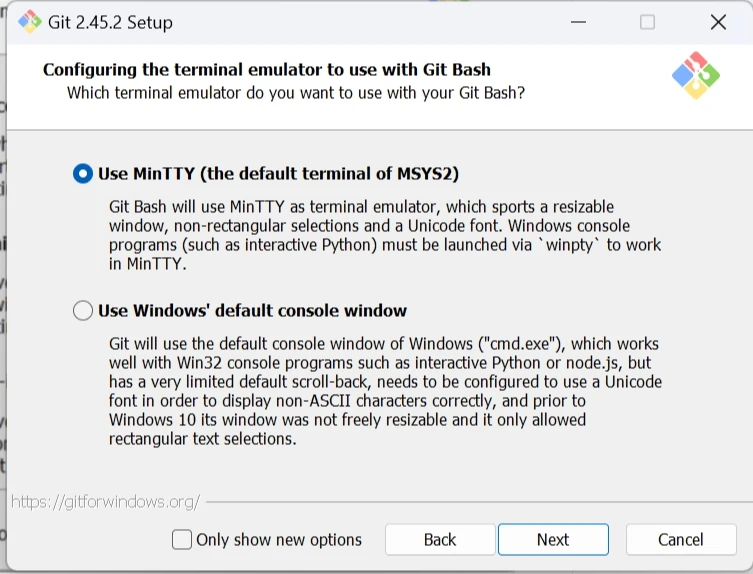The width and height of the screenshot is (753, 574).
Task: Click the "Use Windows' default console window" label text
Action: 252,311
